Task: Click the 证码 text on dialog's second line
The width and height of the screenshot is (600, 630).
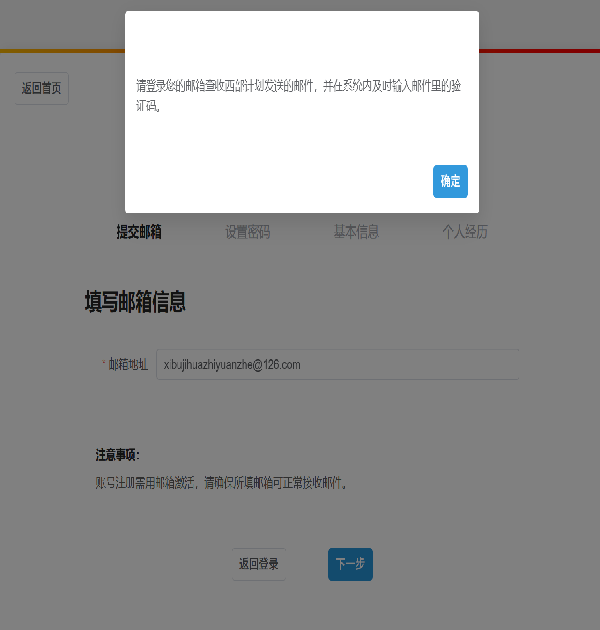Action: click(x=148, y=104)
